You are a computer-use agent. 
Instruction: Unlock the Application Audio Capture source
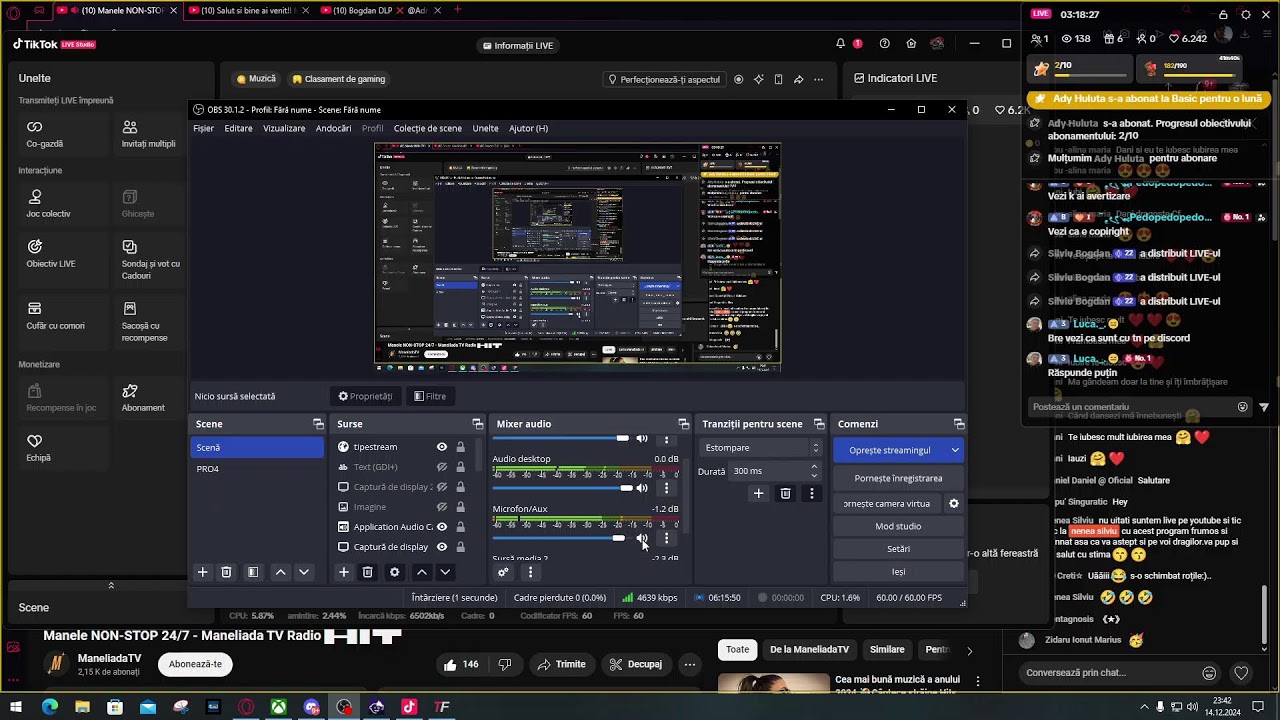pyautogui.click(x=460, y=527)
